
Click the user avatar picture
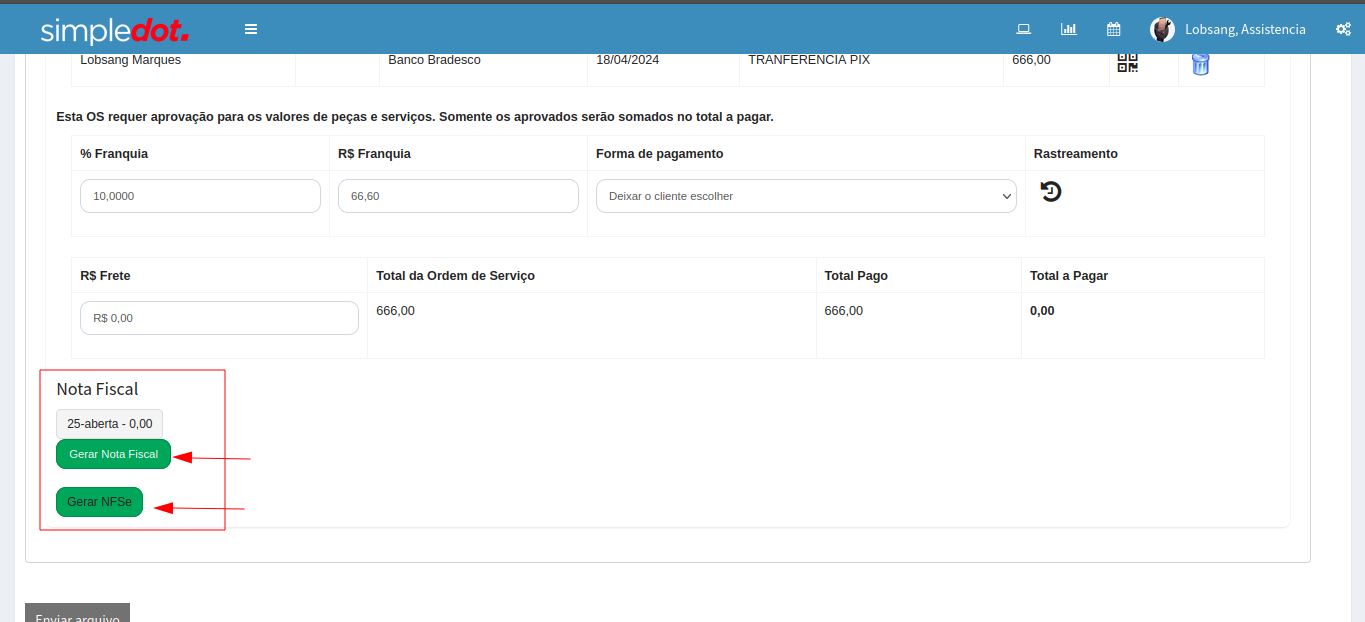pos(1162,29)
